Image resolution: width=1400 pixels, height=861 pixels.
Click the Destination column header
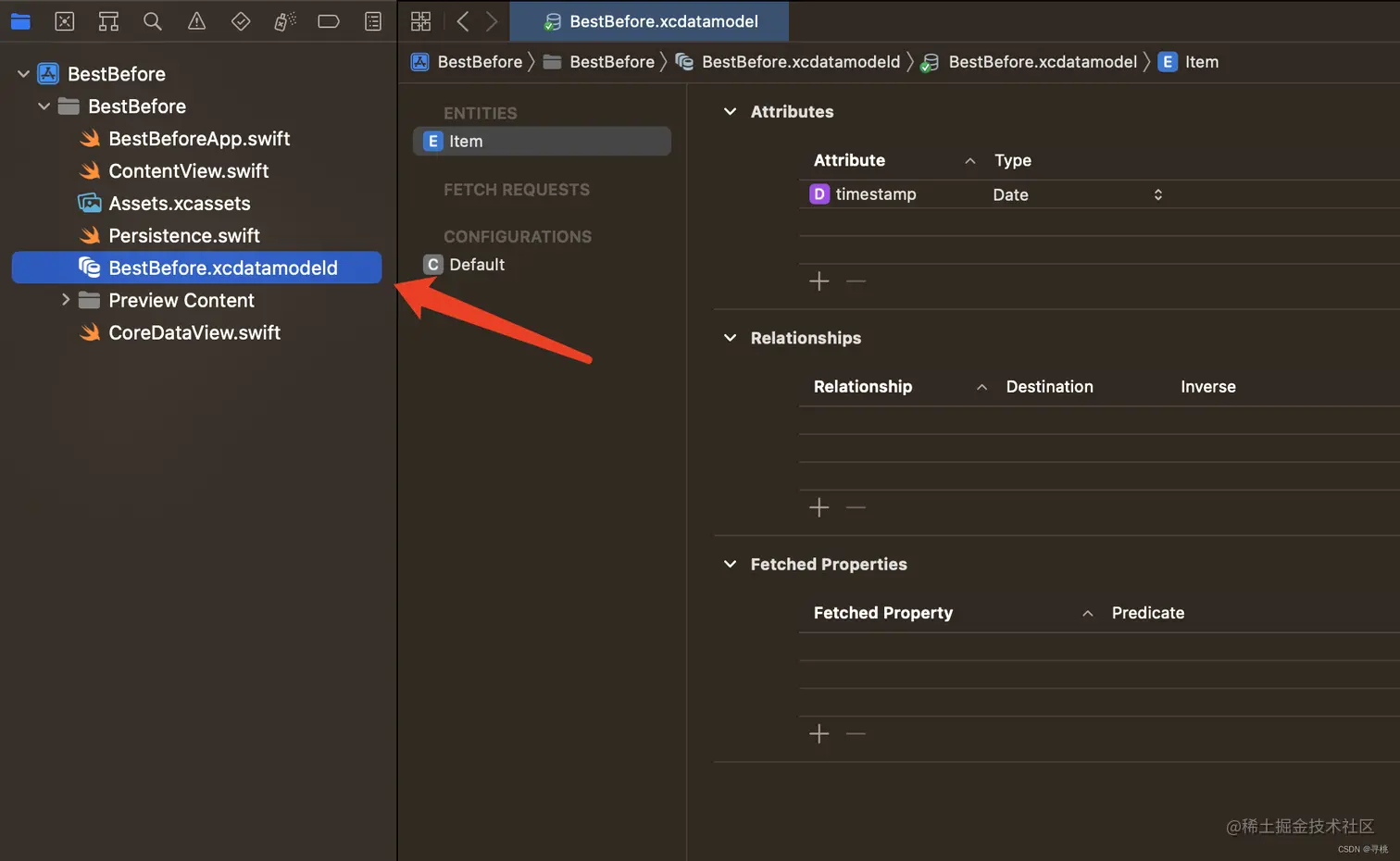click(1049, 387)
